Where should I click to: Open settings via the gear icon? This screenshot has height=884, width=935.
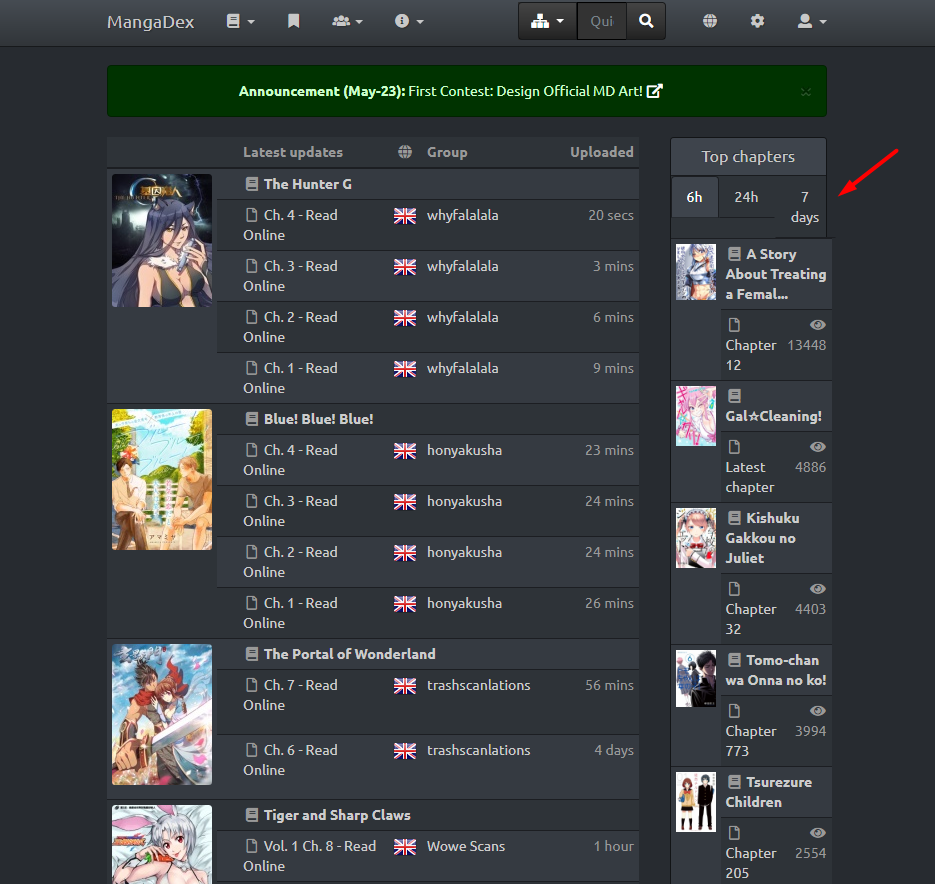pyautogui.click(x=758, y=21)
